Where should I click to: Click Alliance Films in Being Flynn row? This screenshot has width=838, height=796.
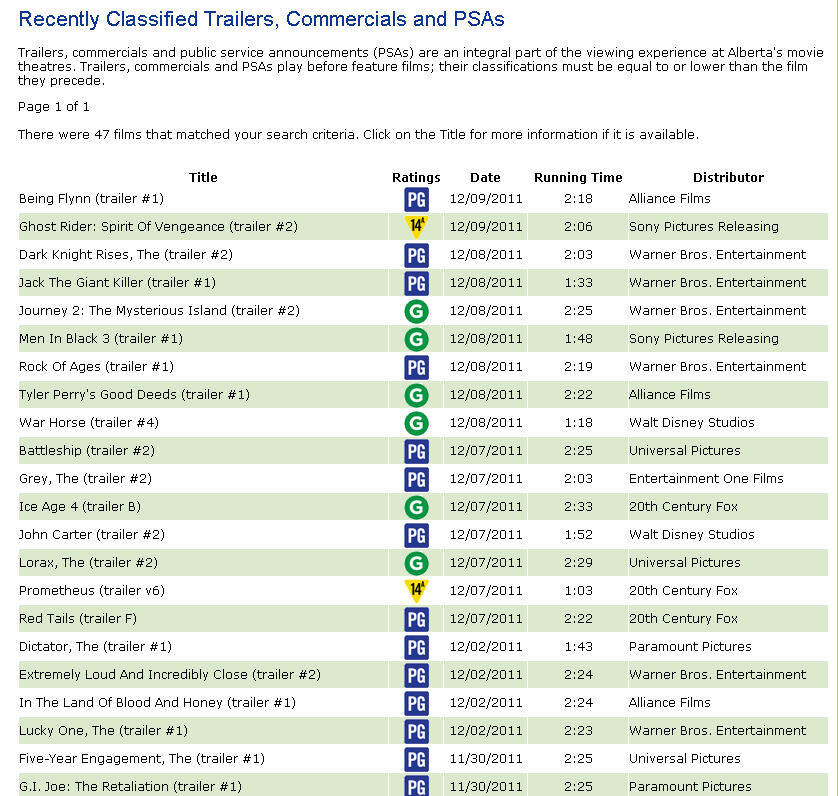click(670, 199)
